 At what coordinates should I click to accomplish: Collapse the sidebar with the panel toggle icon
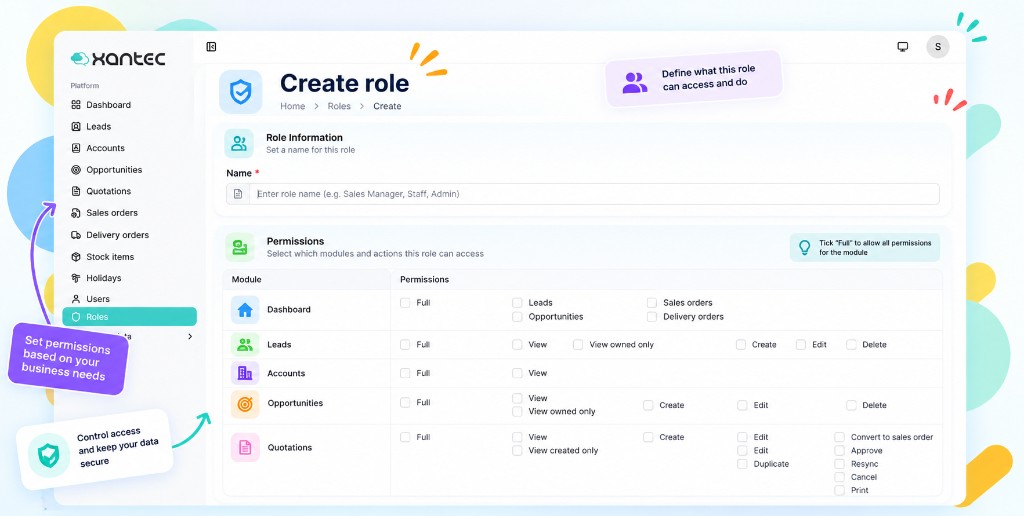[211, 46]
